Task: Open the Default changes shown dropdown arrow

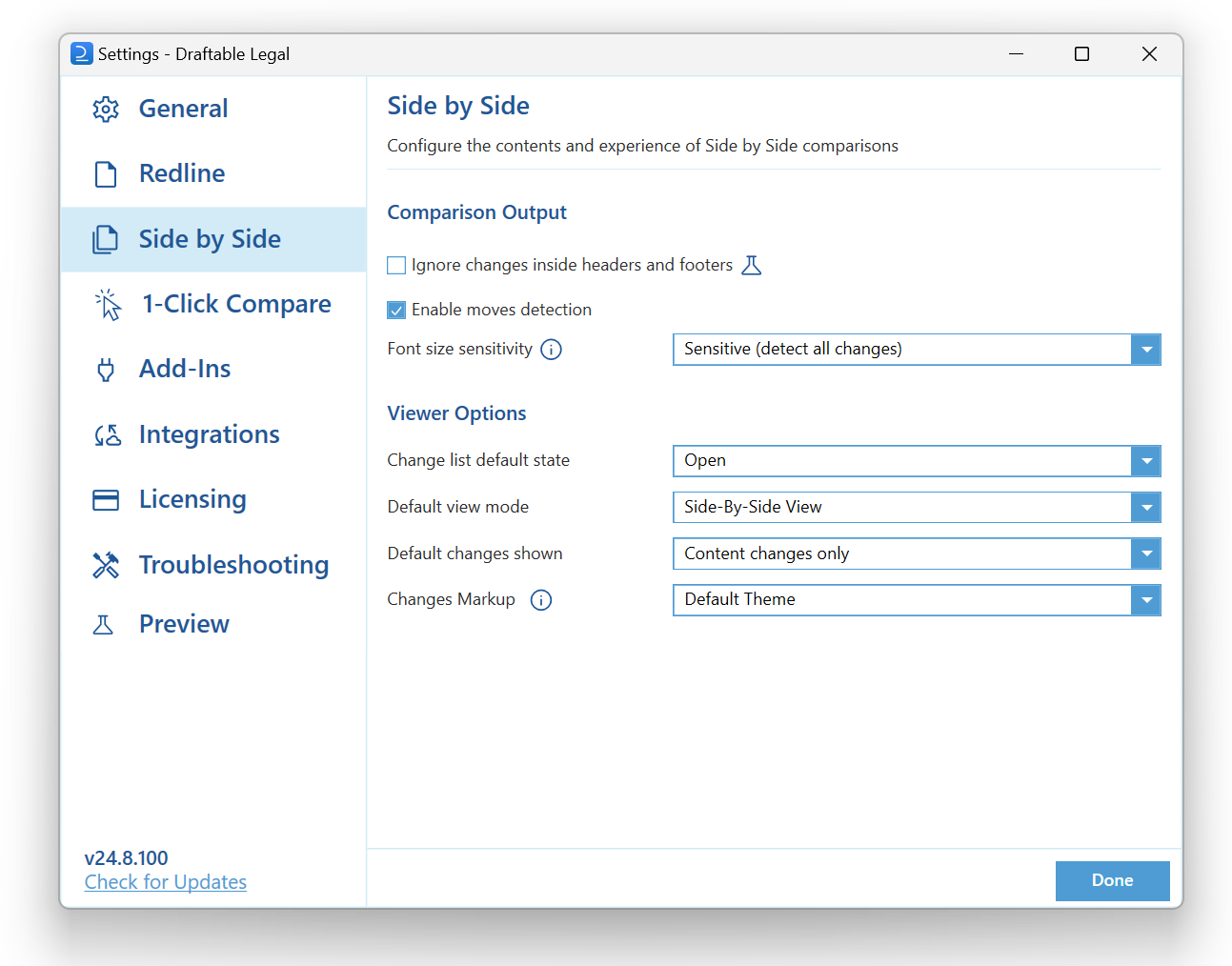Action: 1146,553
